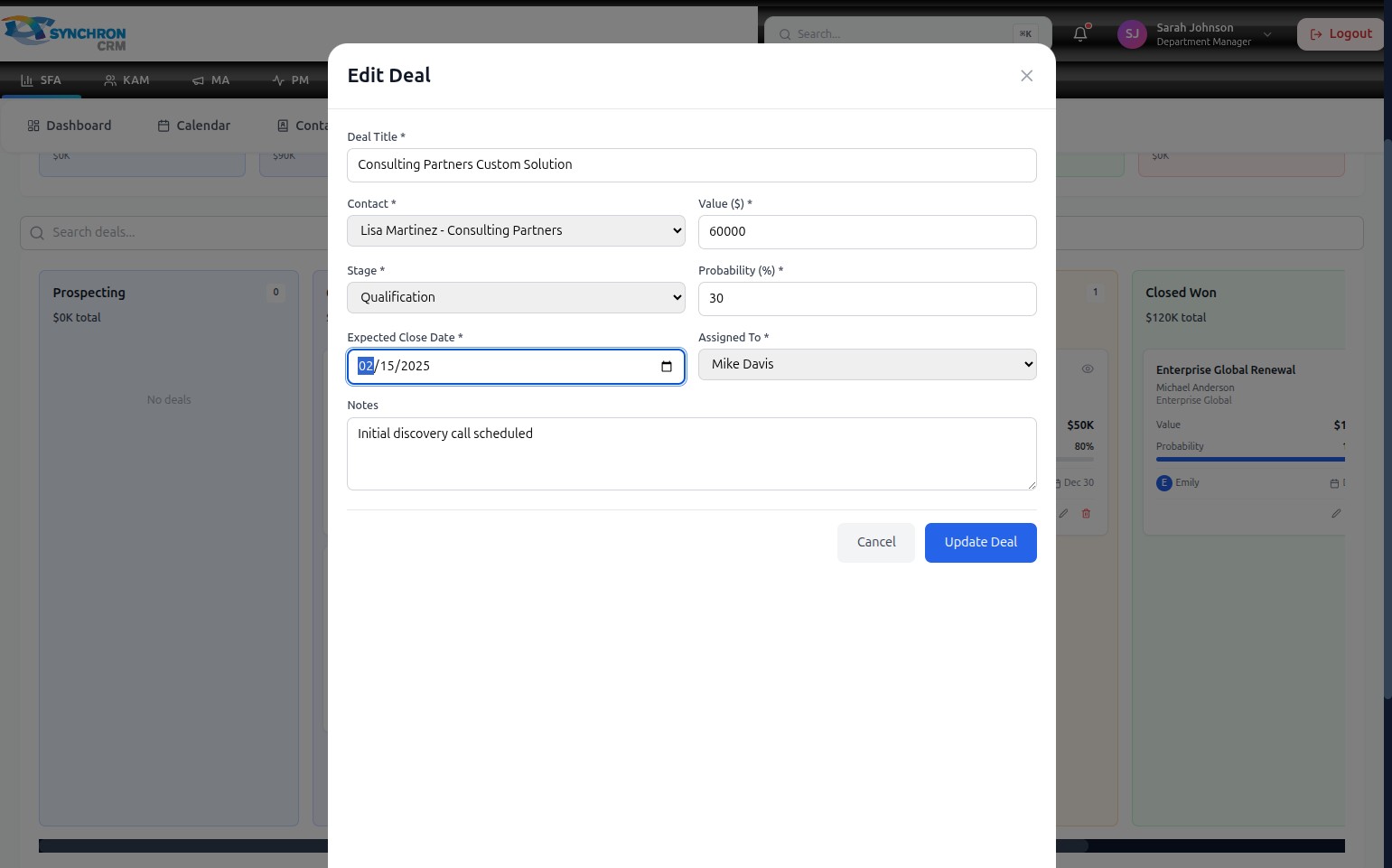Click the calendar icon beside Dec 30
Image resolution: width=1392 pixels, height=868 pixels.
coord(1058,483)
